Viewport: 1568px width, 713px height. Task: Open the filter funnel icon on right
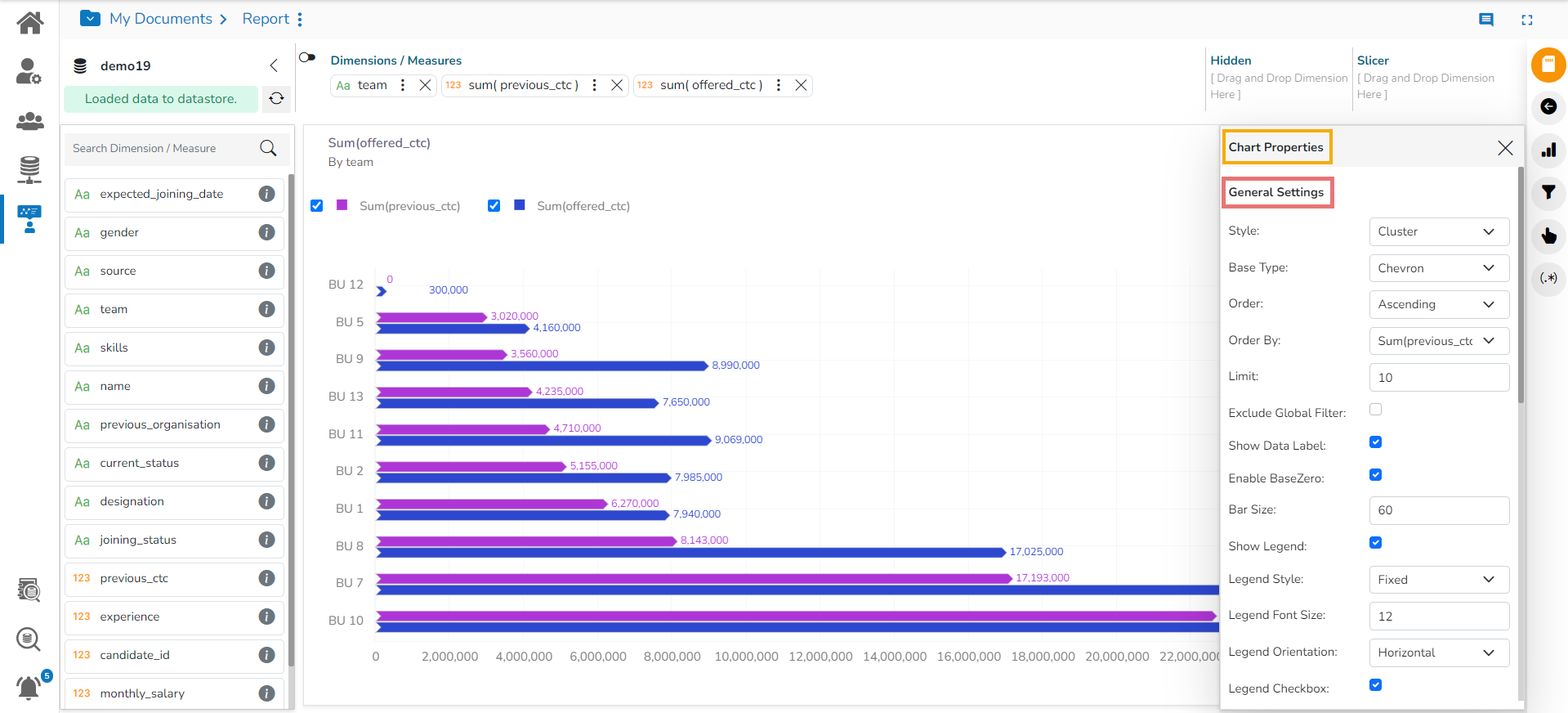point(1548,193)
